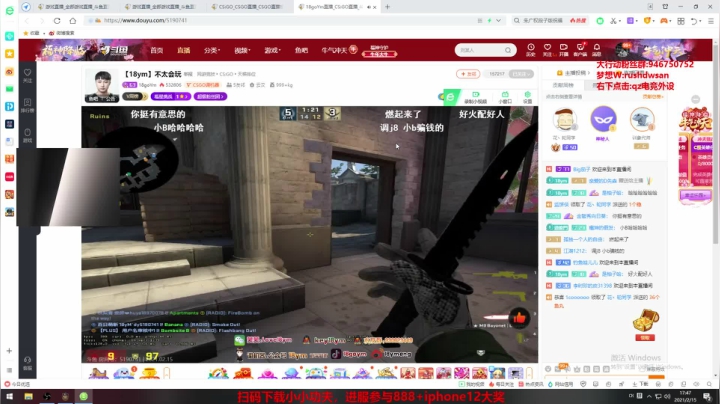Open 热点资讯 in browser bottom bar
Screen dimensions: 720x404
coord(532,384)
